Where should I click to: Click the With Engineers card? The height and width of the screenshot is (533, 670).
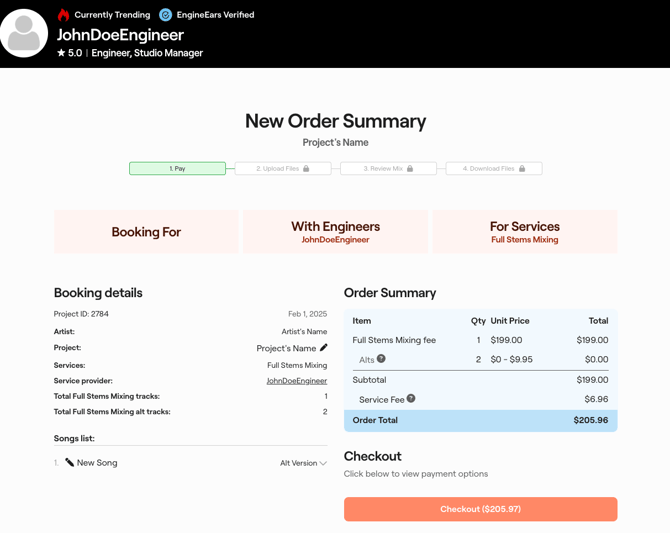335,232
